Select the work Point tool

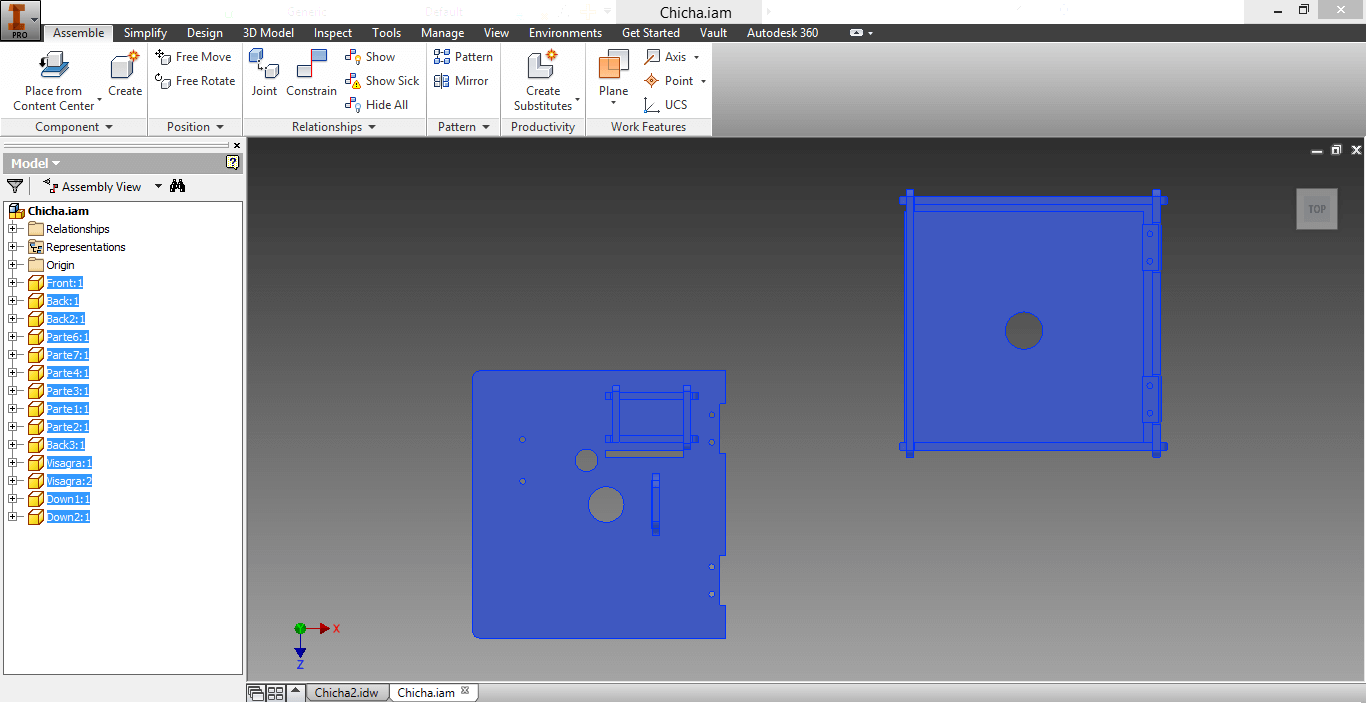[668, 81]
